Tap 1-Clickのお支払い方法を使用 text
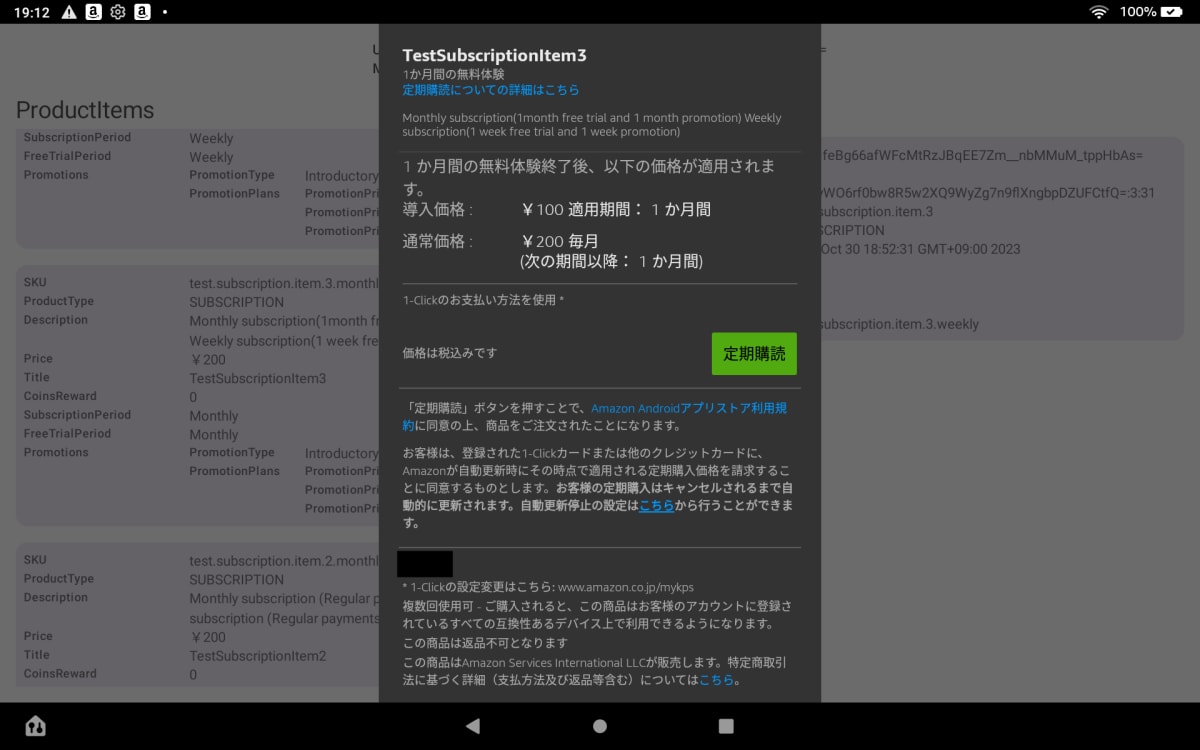1200x750 pixels. tap(483, 300)
